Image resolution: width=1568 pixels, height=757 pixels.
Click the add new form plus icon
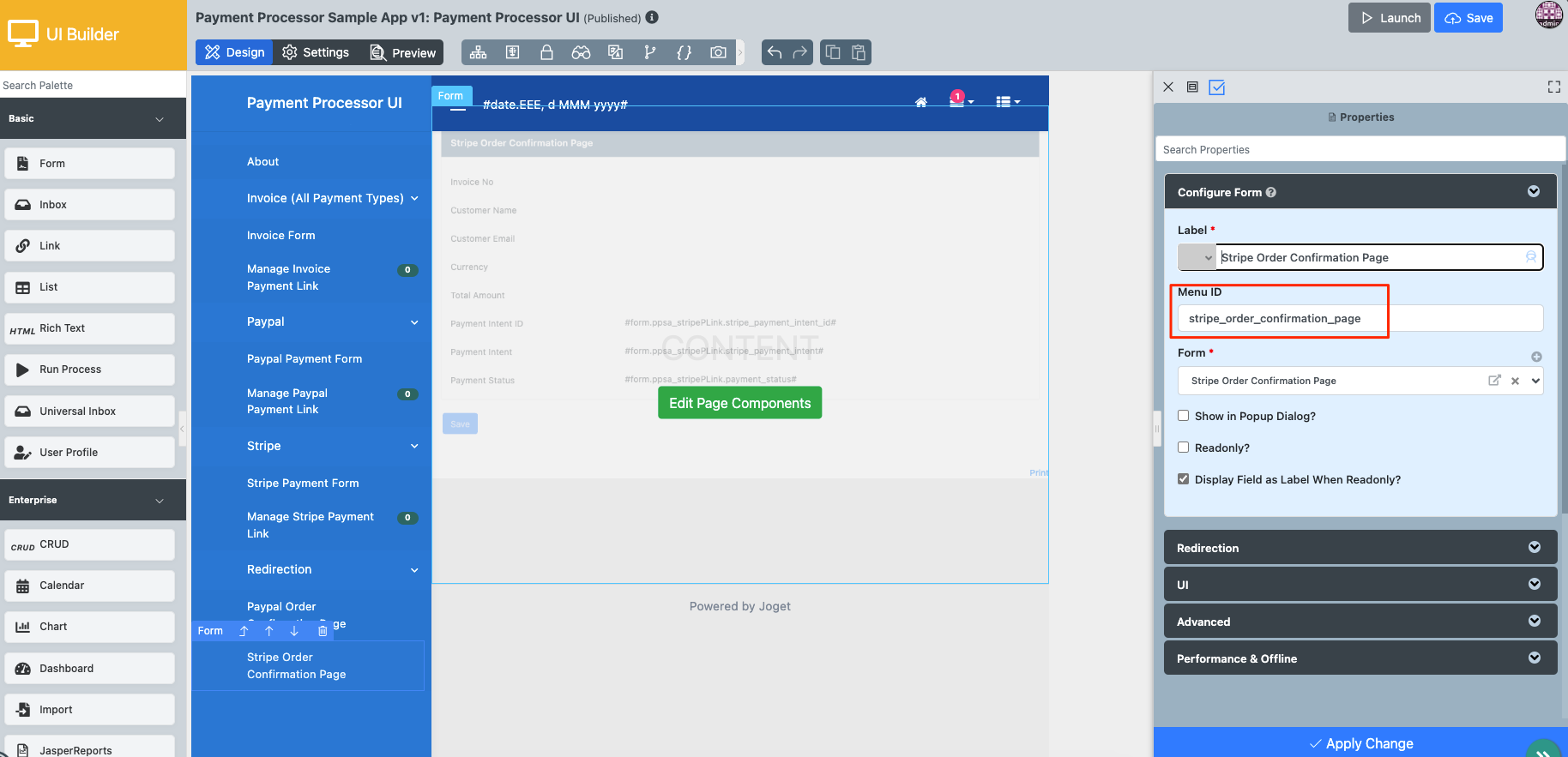pyautogui.click(x=1536, y=357)
